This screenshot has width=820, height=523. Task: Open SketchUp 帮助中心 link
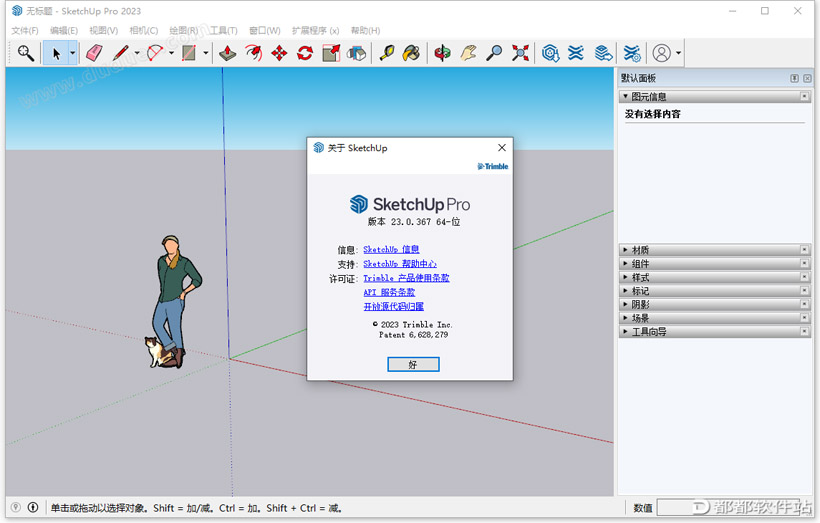400,264
